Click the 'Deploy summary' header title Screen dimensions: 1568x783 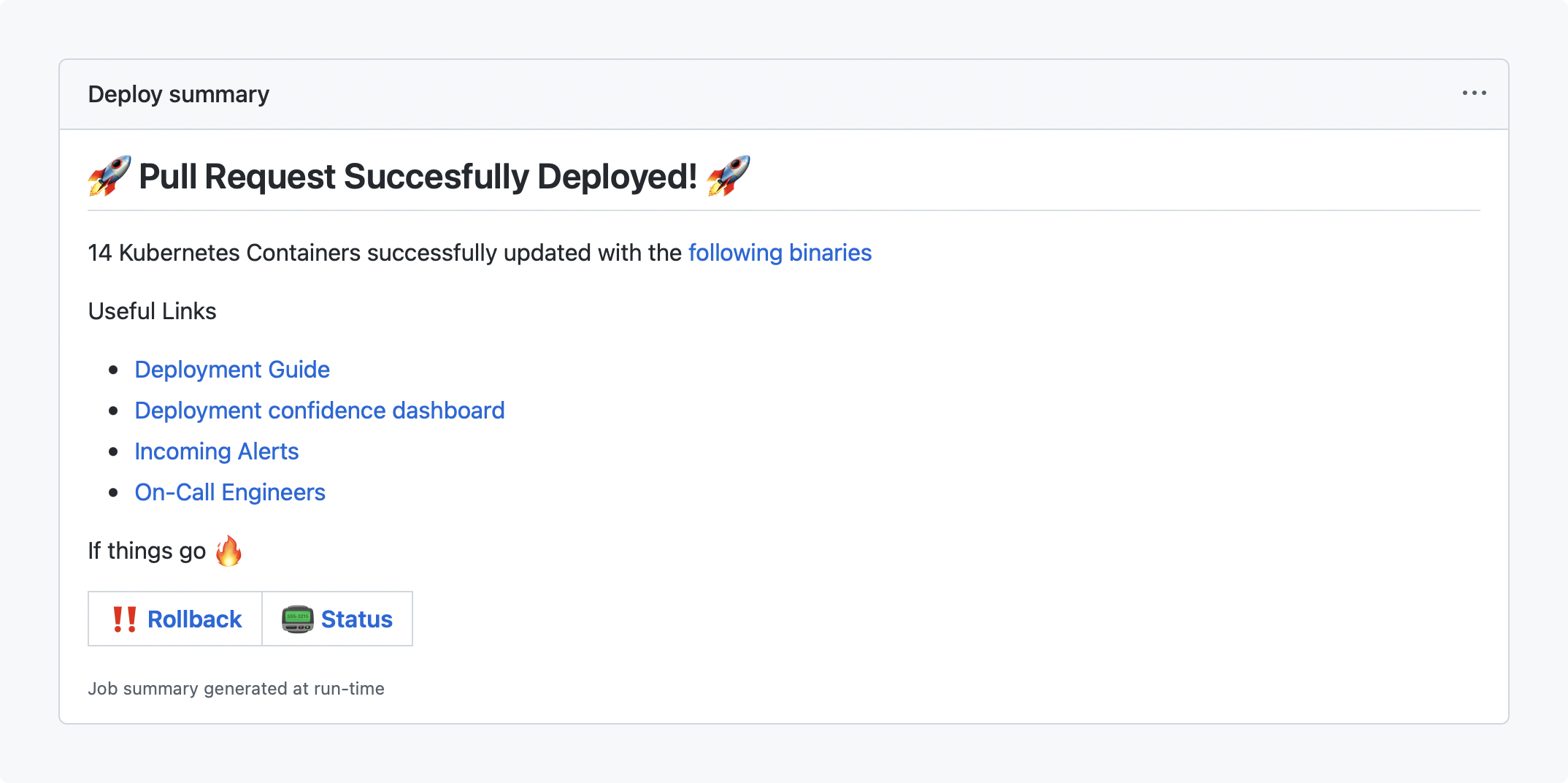[x=179, y=94]
